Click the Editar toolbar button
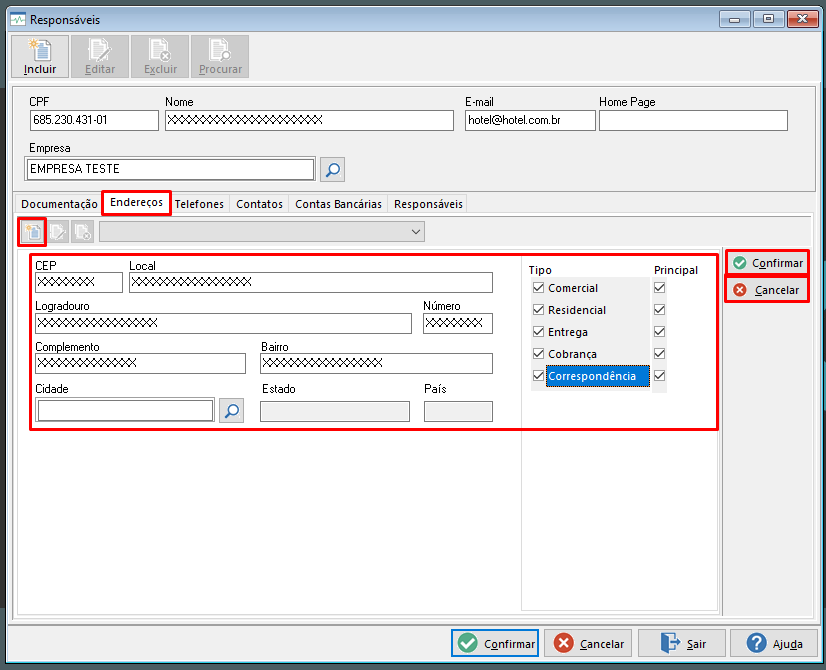Viewport: 826px width, 670px height. coord(100,56)
